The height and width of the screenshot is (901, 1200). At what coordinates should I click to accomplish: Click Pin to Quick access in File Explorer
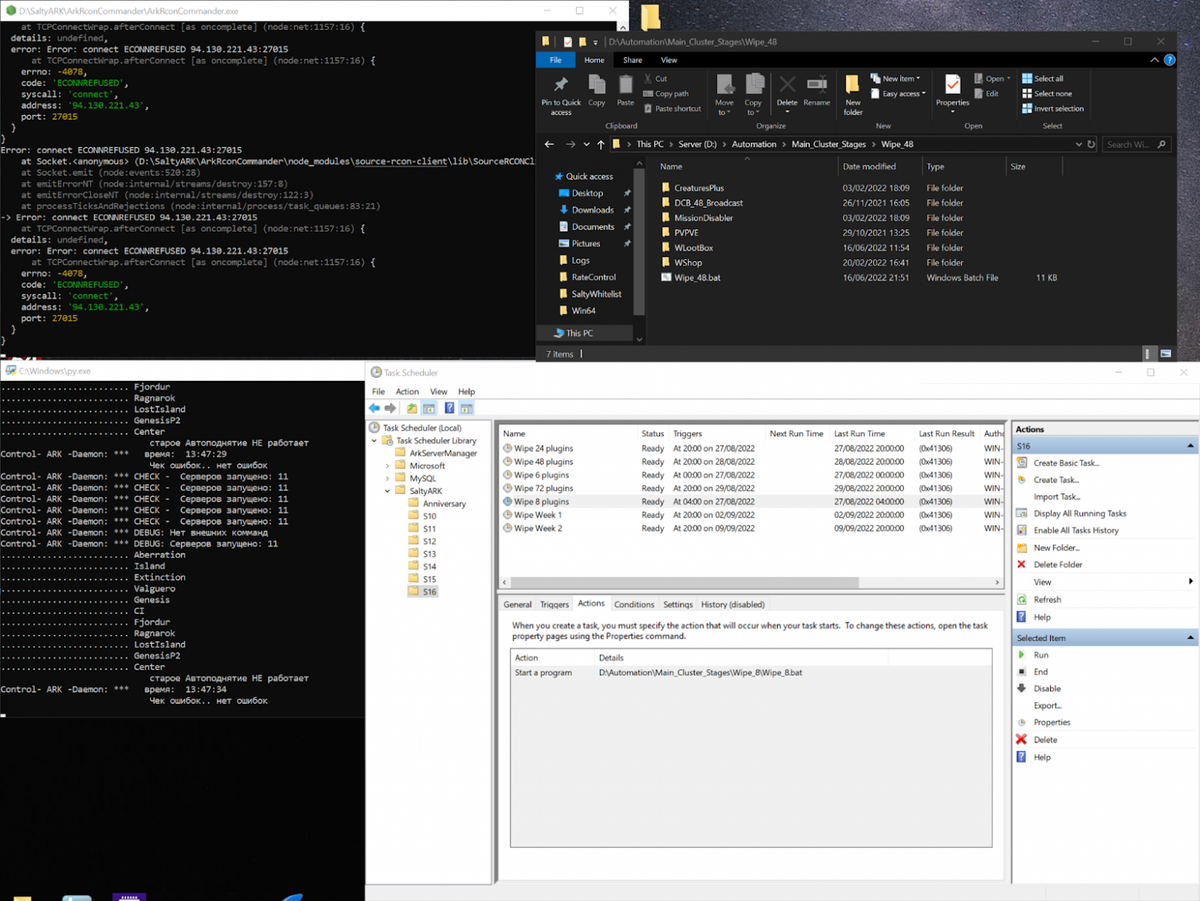point(560,94)
